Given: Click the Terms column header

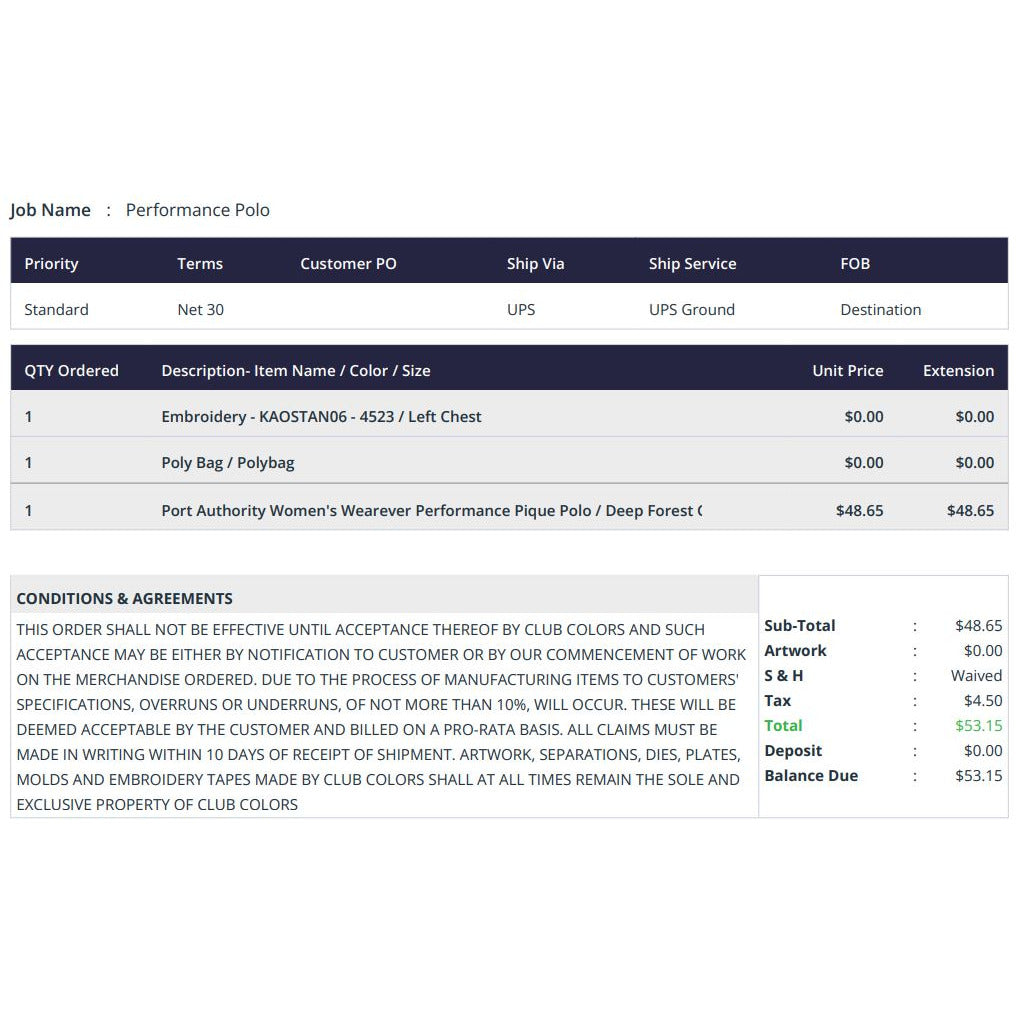Looking at the screenshot, I should point(200,264).
